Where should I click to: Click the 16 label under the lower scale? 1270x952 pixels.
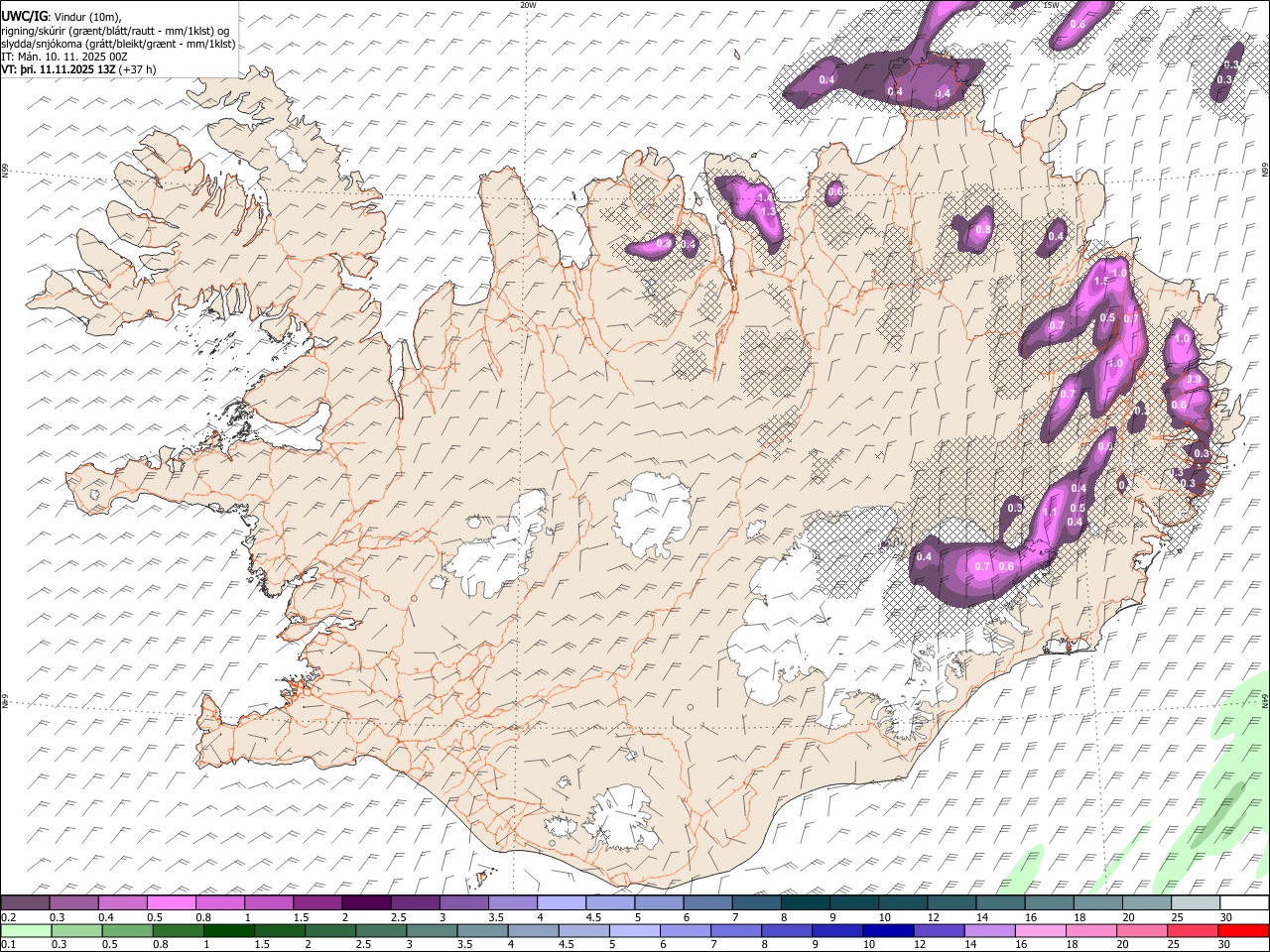tap(1021, 944)
